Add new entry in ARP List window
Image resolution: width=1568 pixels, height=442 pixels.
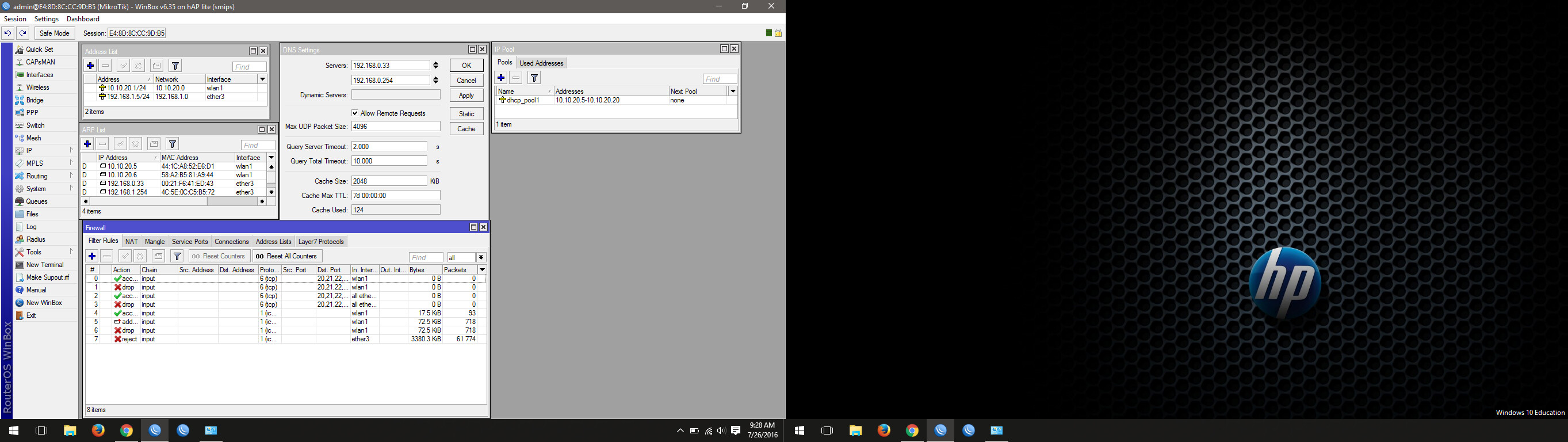point(87,144)
